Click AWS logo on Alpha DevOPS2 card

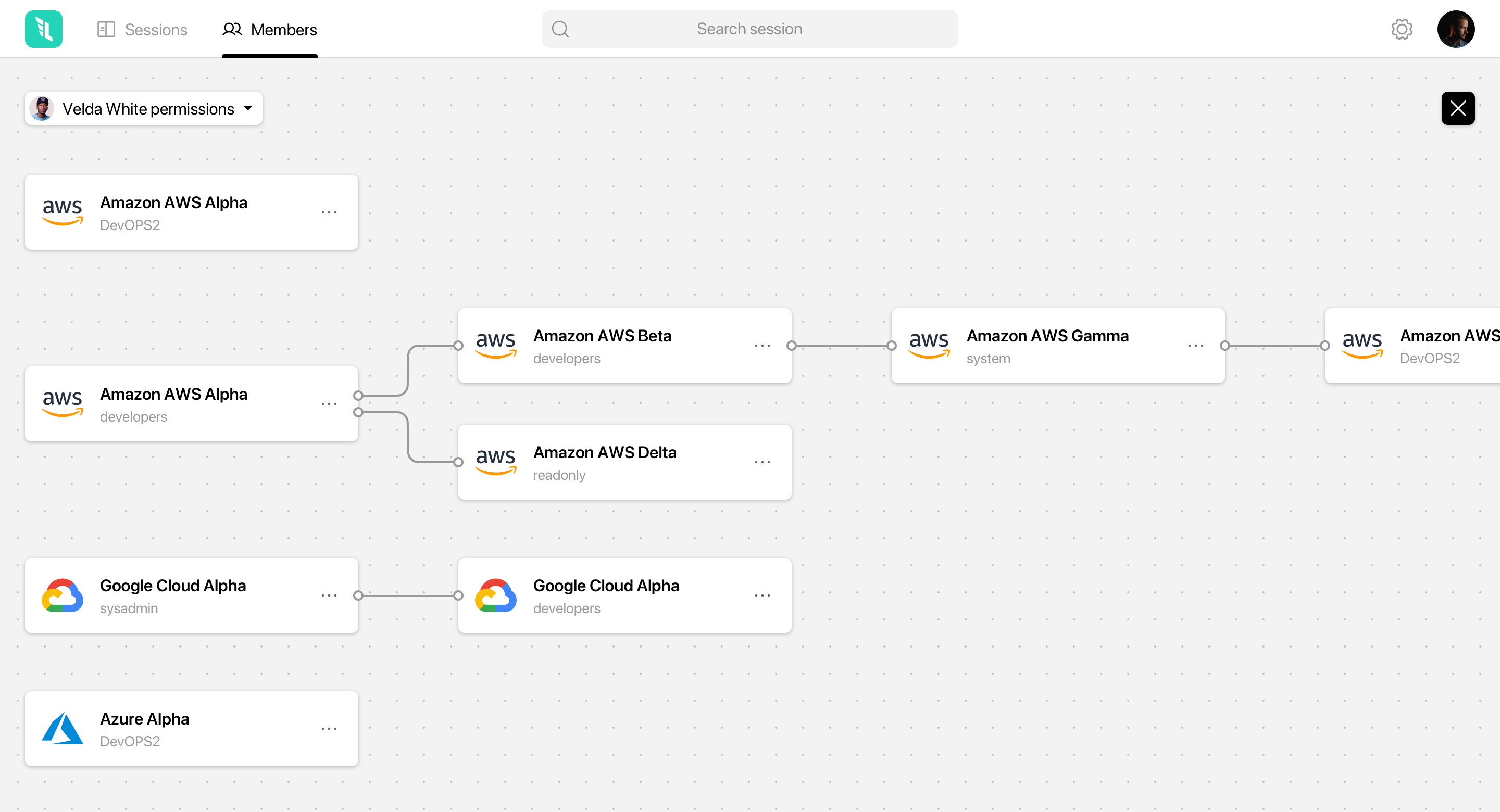(x=63, y=212)
